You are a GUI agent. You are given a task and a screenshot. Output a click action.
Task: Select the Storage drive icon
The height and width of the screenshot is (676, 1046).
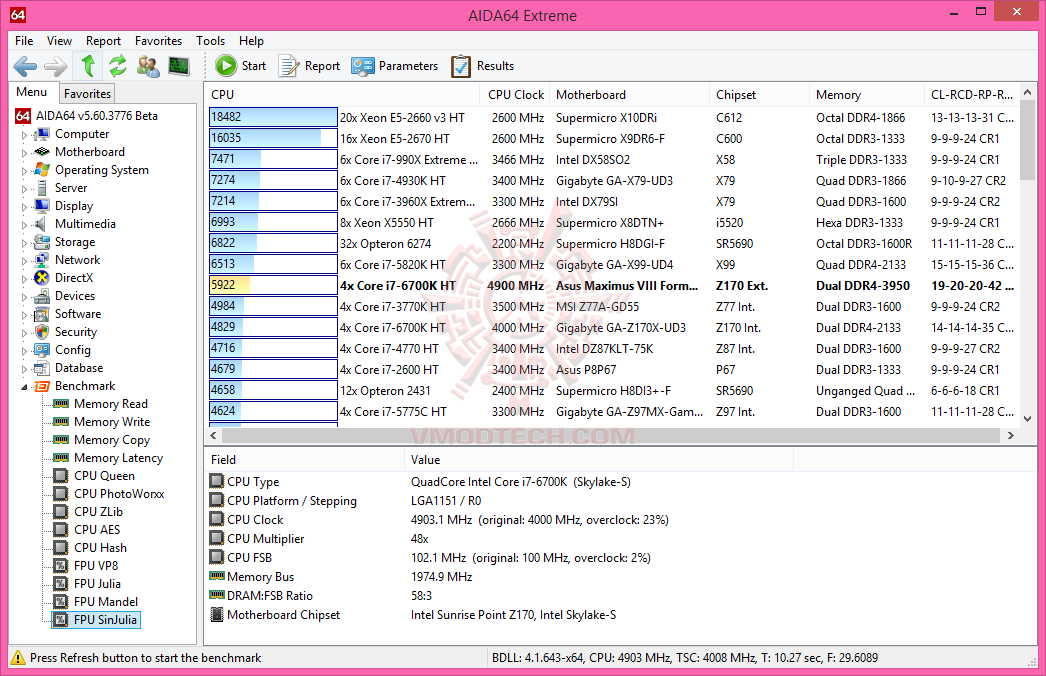point(42,242)
